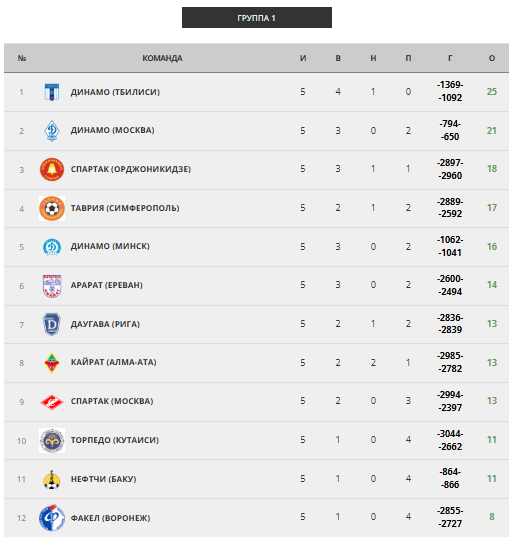This screenshot has width=518, height=542.
Task: Click the Спартак (Москва) red diamond logo
Action: (x=52, y=402)
